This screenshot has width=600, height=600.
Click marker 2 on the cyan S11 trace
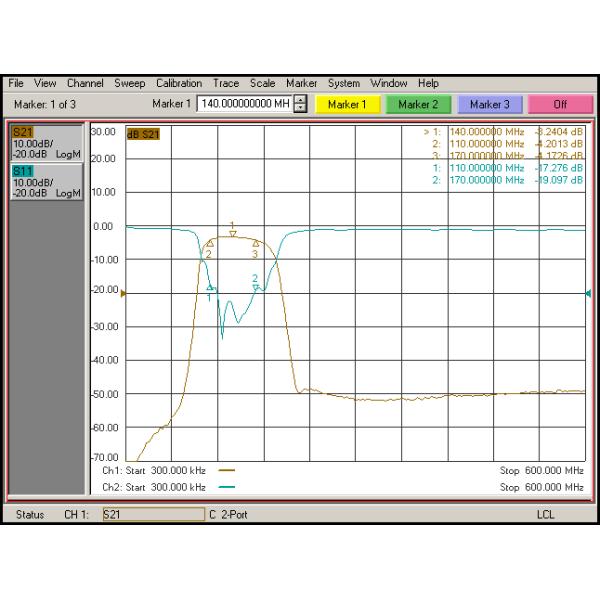coord(256,286)
